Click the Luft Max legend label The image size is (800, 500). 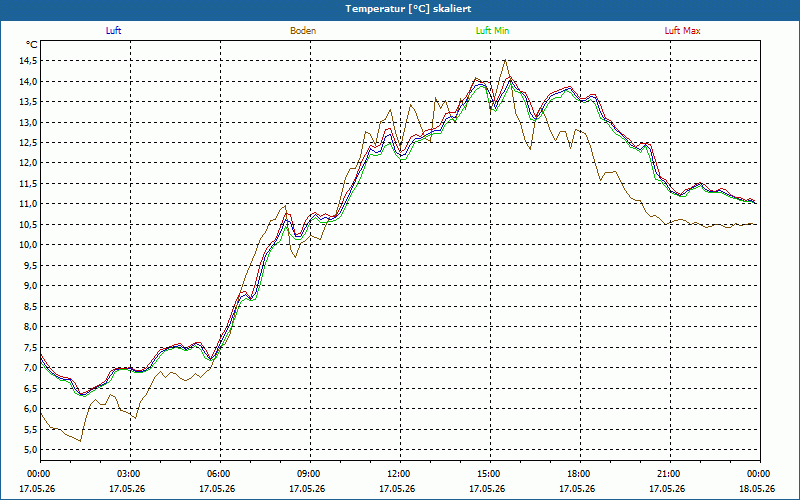tap(682, 31)
